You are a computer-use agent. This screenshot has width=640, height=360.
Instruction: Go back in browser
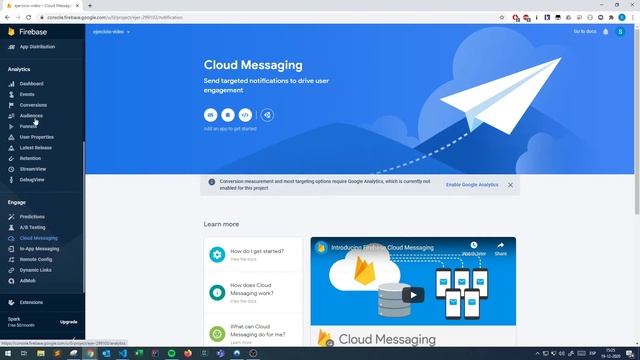point(7,18)
